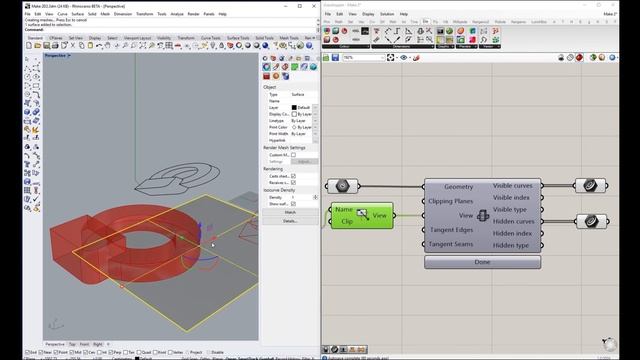Image resolution: width=640 pixels, height=360 pixels.
Task: Click the green Open file icon on Grasshopper canvas toolbar
Action: [326, 58]
